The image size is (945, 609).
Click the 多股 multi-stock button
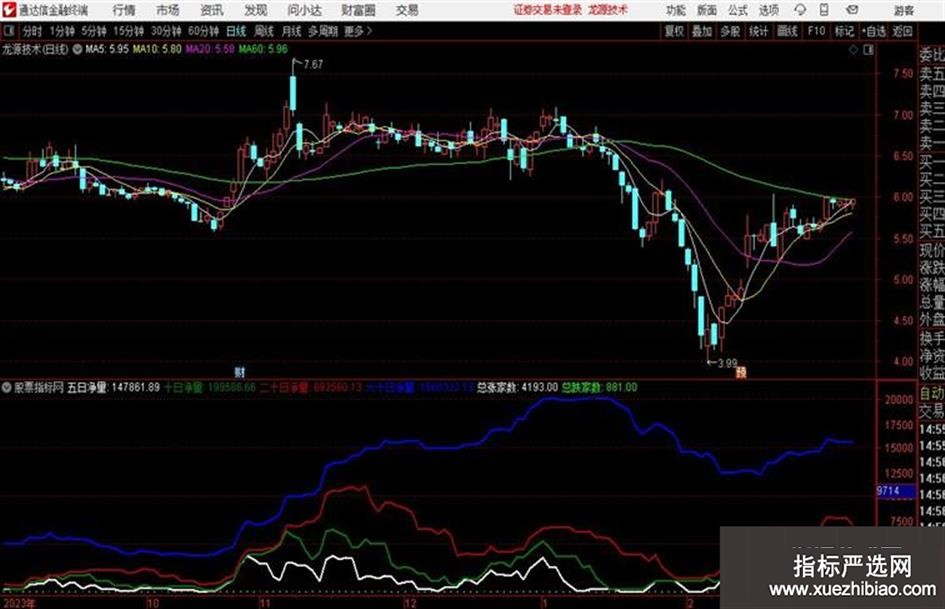pos(730,31)
